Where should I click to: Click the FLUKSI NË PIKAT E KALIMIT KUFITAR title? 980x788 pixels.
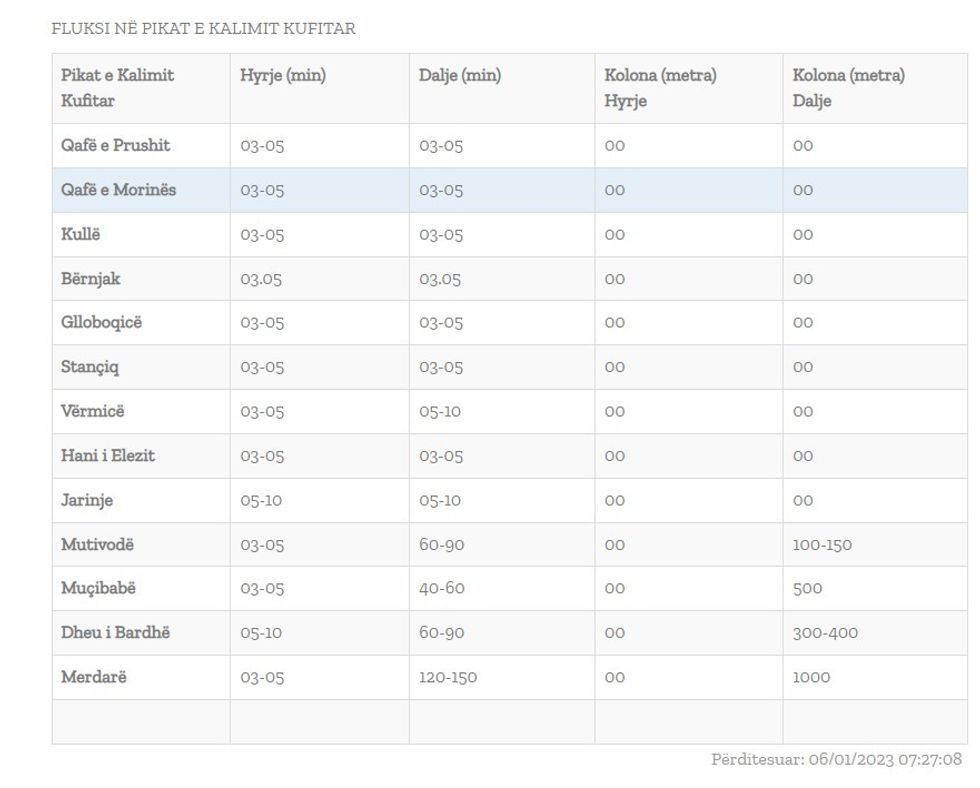(203, 29)
